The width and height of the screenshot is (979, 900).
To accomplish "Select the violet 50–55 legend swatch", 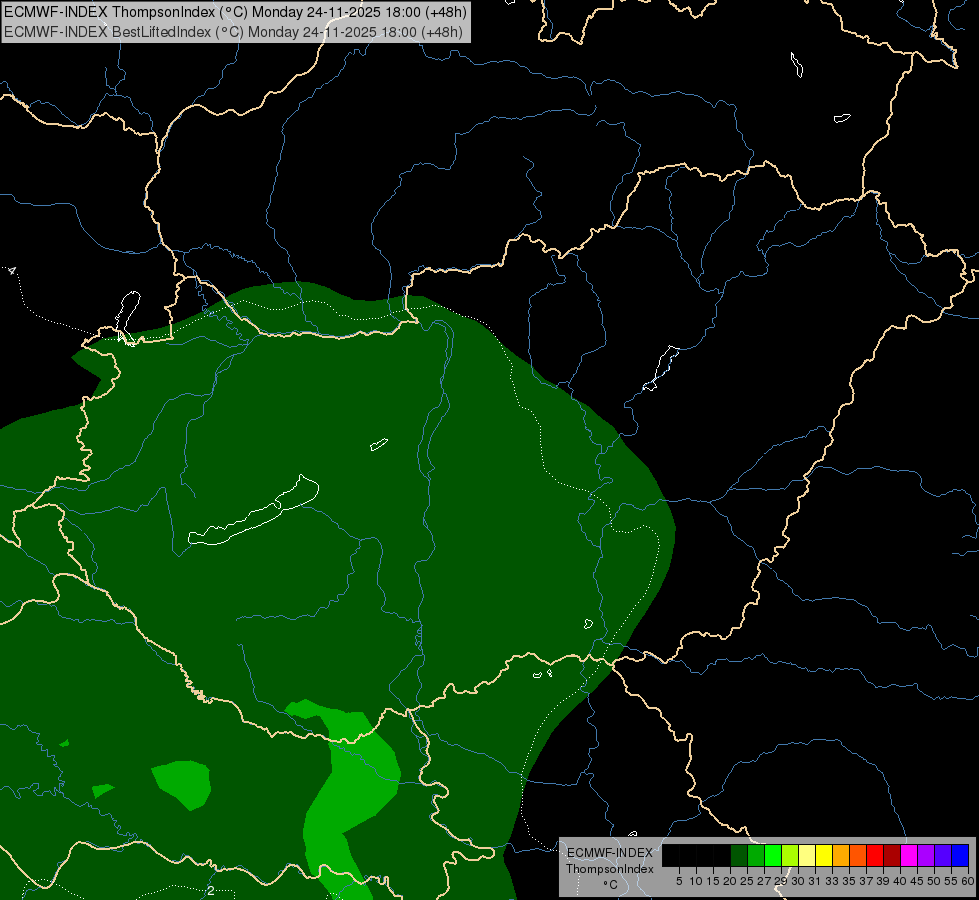I will point(943,855).
